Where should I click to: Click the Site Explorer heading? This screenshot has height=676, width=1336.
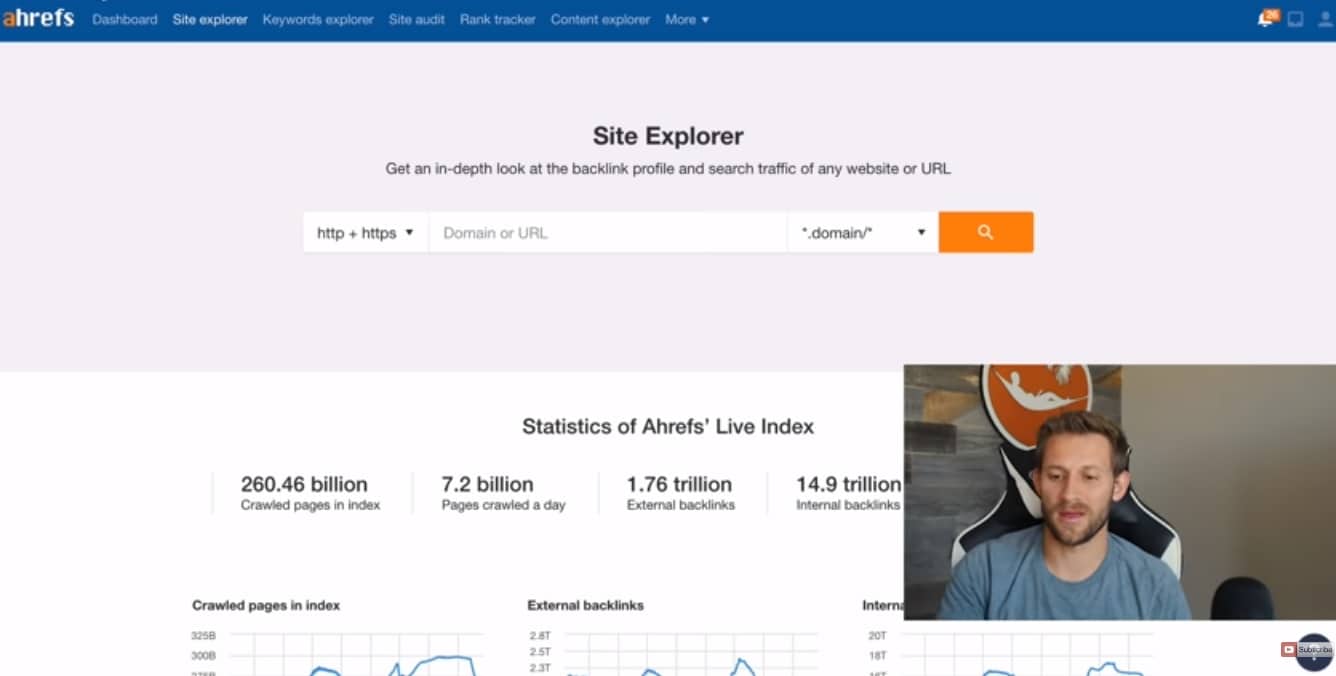pyautogui.click(x=668, y=136)
